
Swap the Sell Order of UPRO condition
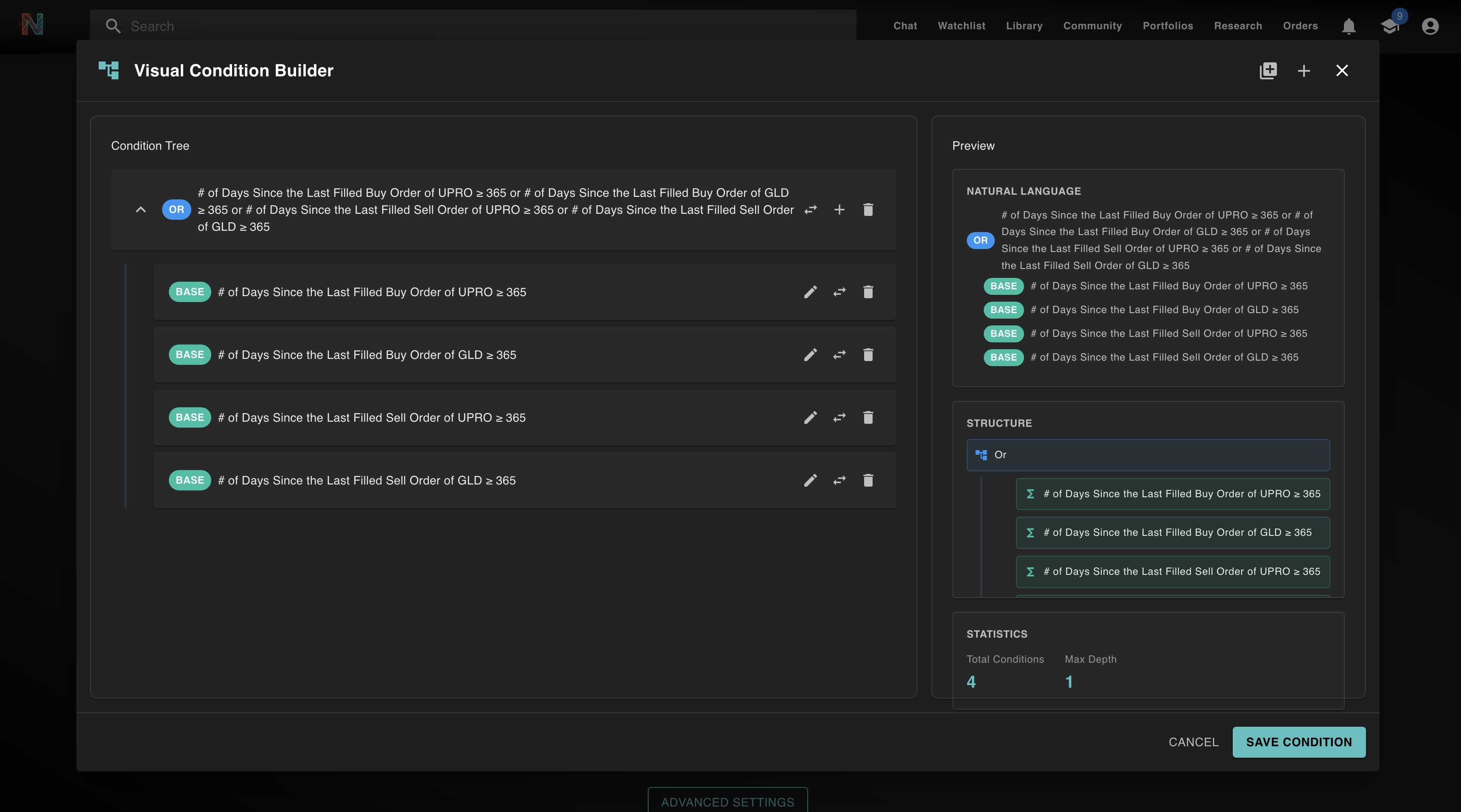click(840, 417)
